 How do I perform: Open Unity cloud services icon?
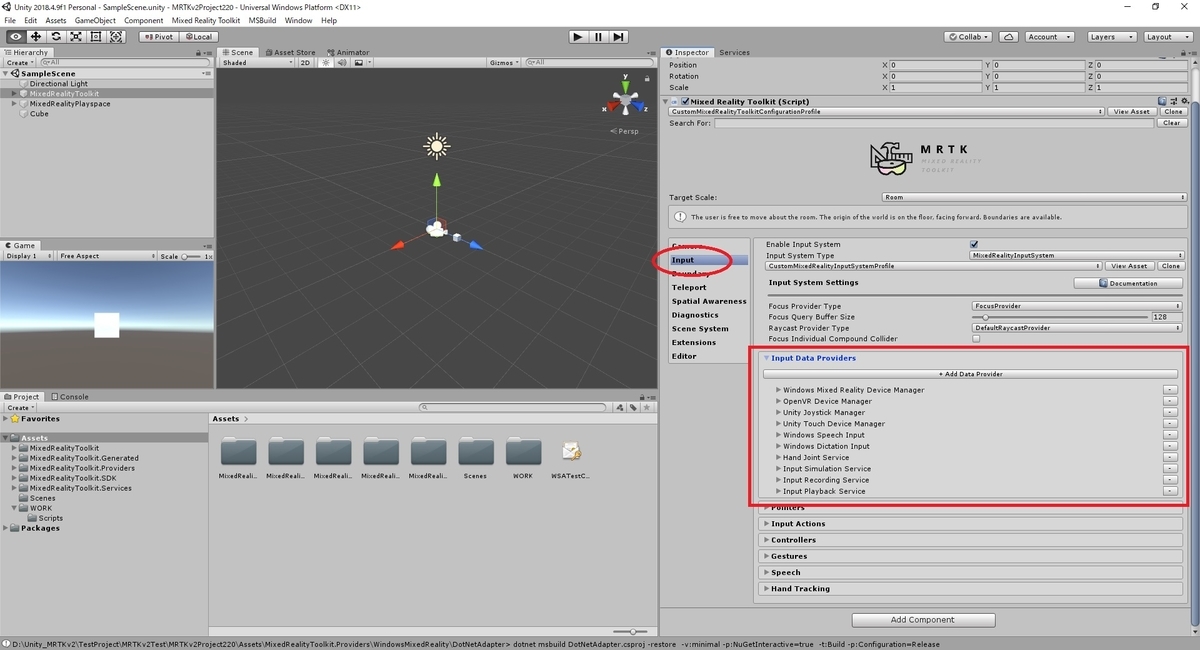[x=1009, y=37]
